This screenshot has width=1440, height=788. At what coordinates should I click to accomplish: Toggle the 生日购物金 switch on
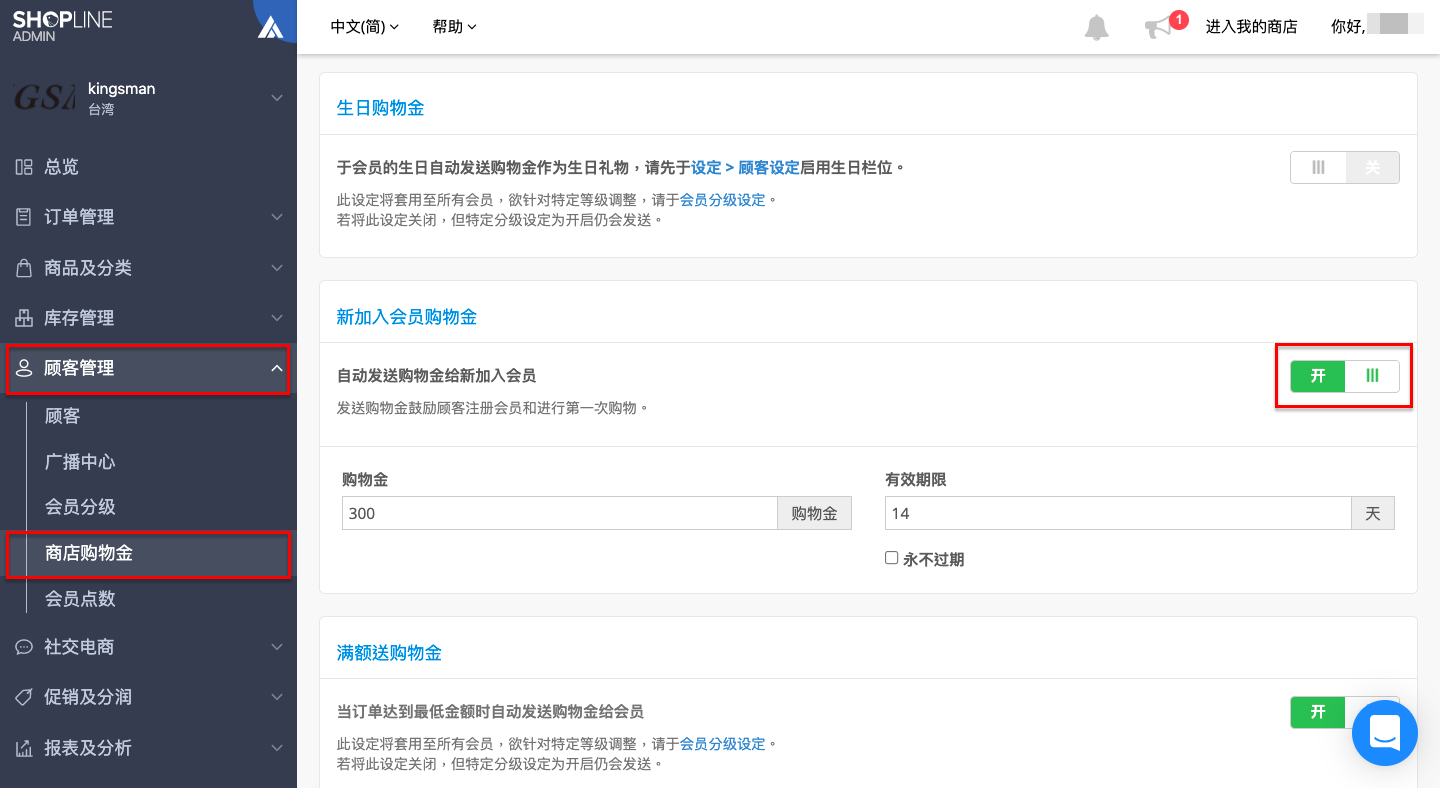click(1345, 167)
